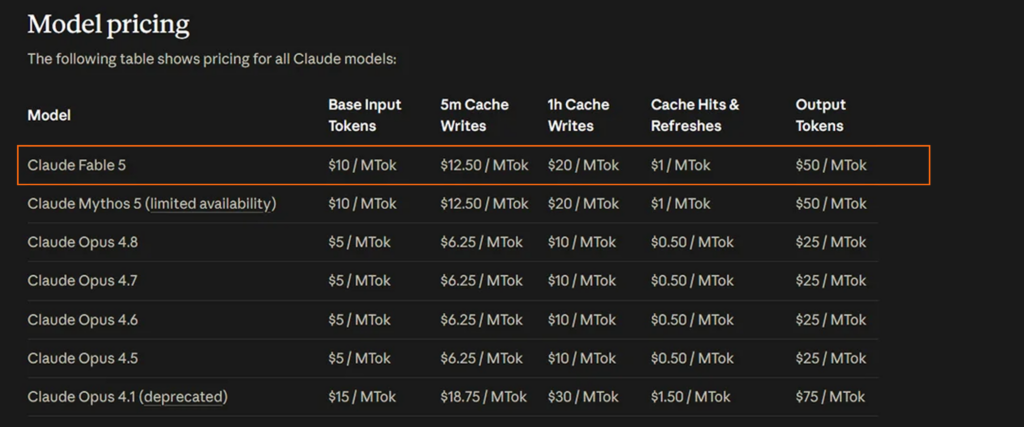Click Claude Opus 4.8 cache hits '$0.50 / MTok'

692,242
